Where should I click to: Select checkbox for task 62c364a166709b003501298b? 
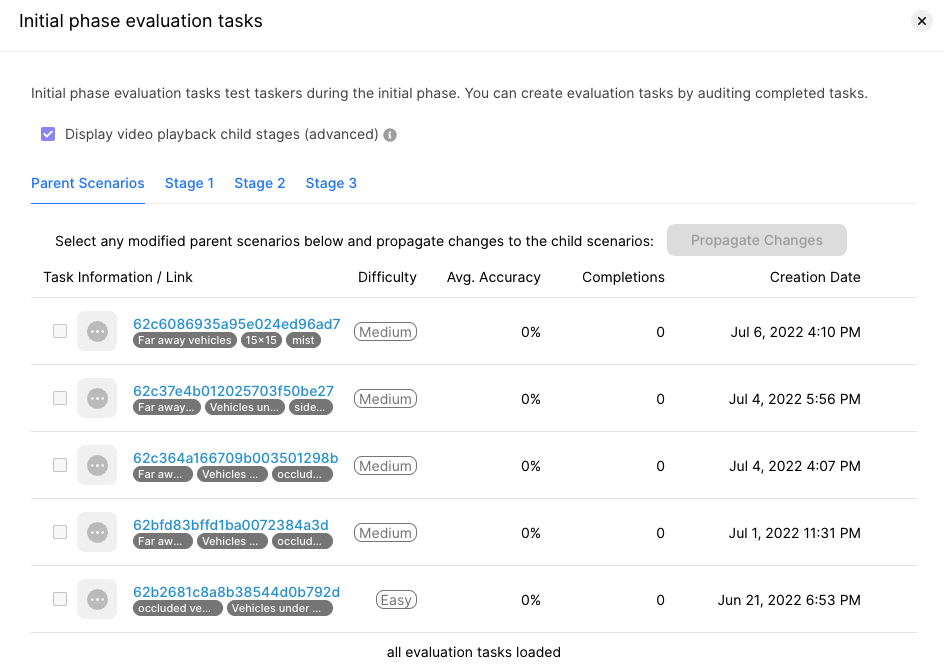pyautogui.click(x=60, y=465)
